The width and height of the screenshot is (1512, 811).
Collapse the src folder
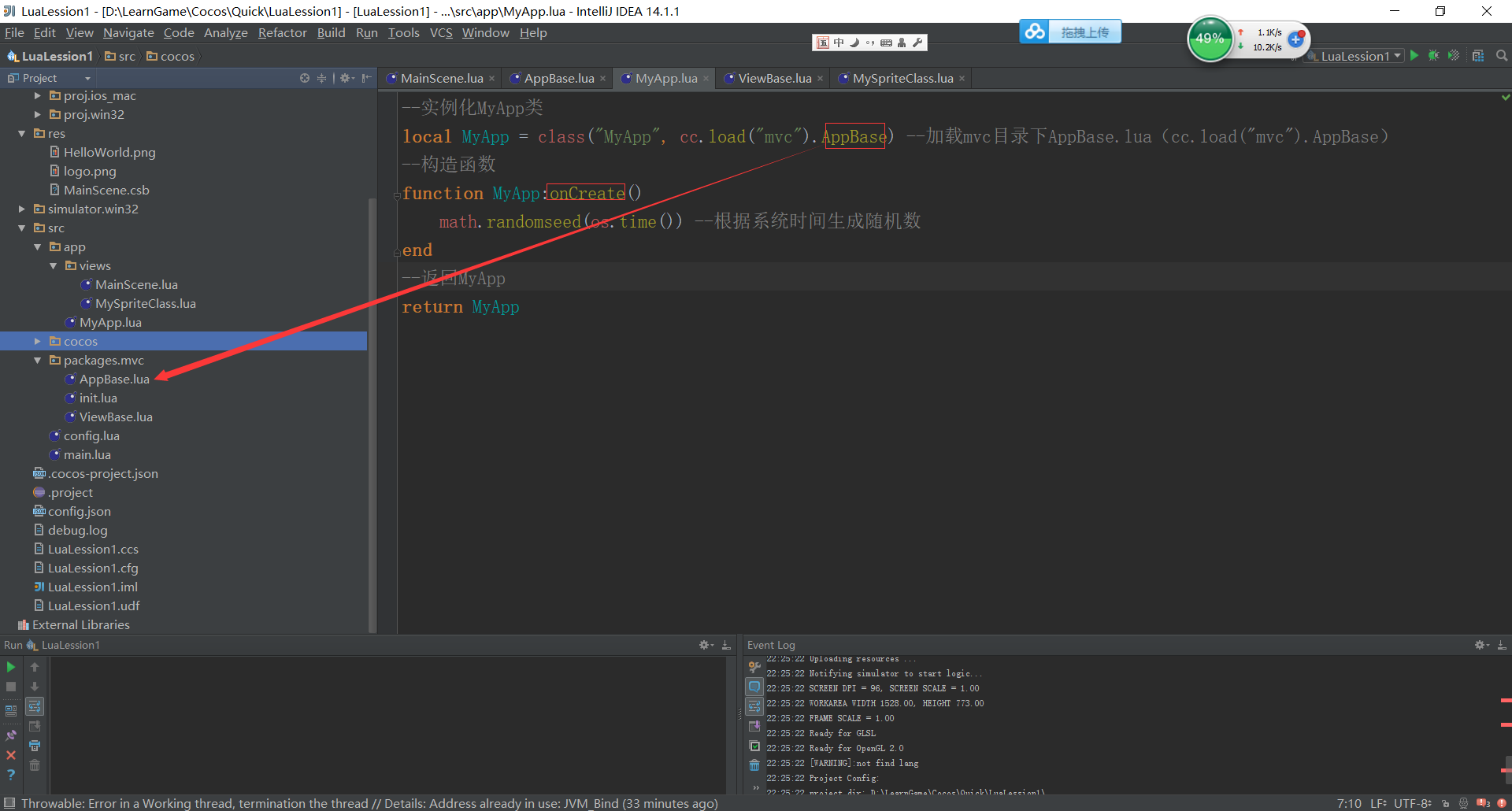click(21, 228)
